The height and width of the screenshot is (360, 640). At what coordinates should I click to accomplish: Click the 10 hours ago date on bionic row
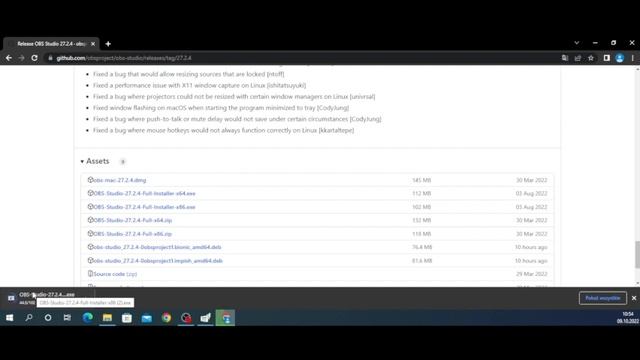click(x=531, y=247)
